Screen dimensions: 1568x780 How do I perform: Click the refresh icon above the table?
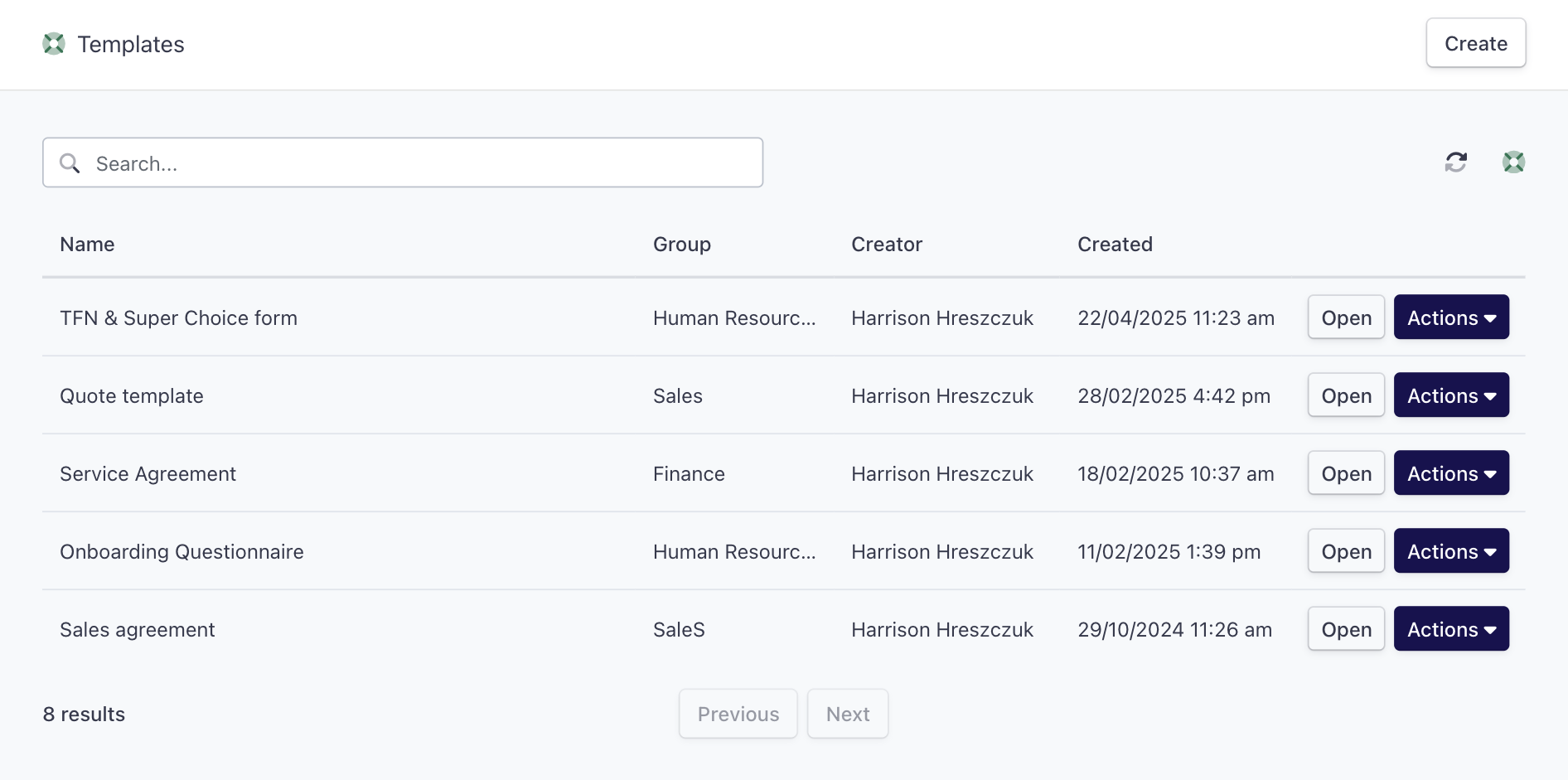(1456, 162)
